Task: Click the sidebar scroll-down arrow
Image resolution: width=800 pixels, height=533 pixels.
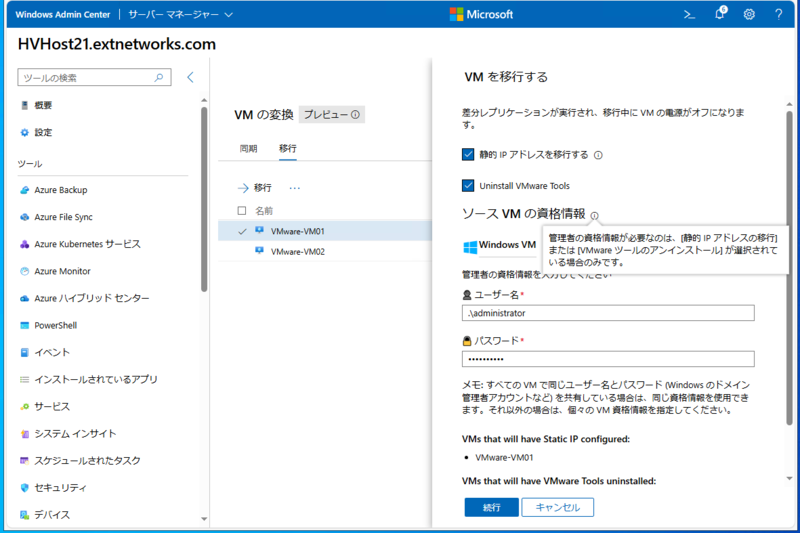Action: 204,519
